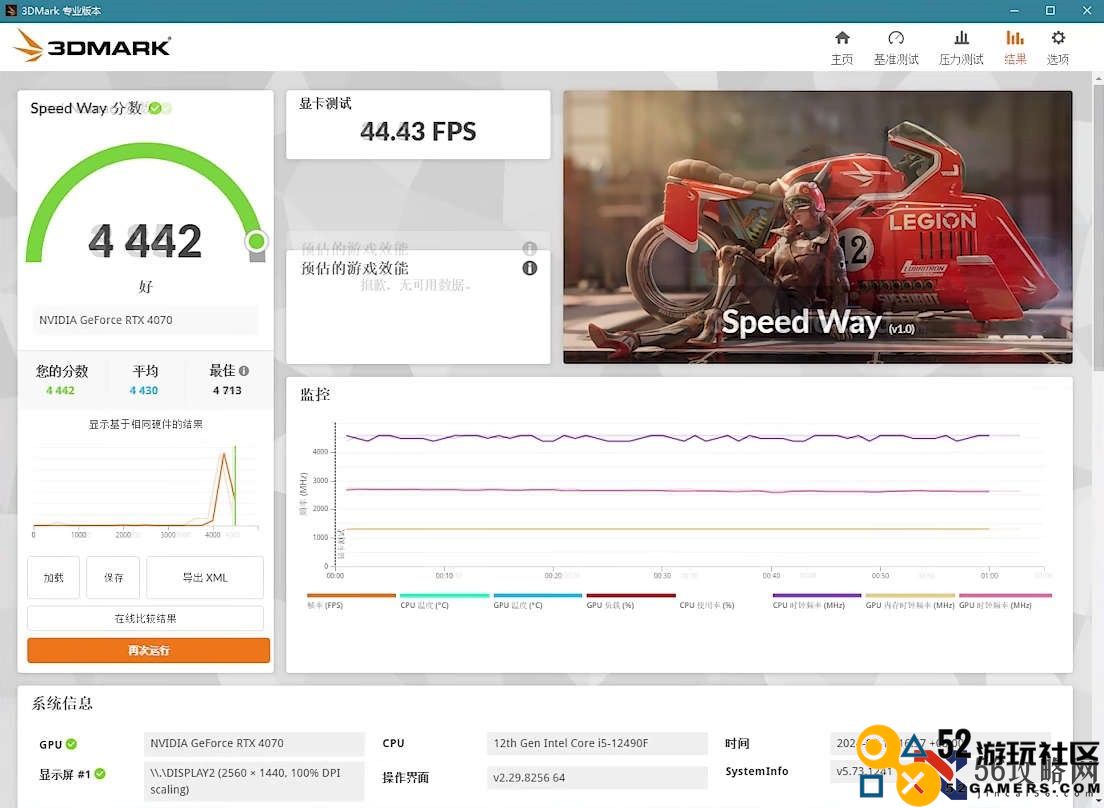Screen dimensions: 1104x808
Task: Toggle the 帧率 (FPS) legend entry
Action: point(351,600)
